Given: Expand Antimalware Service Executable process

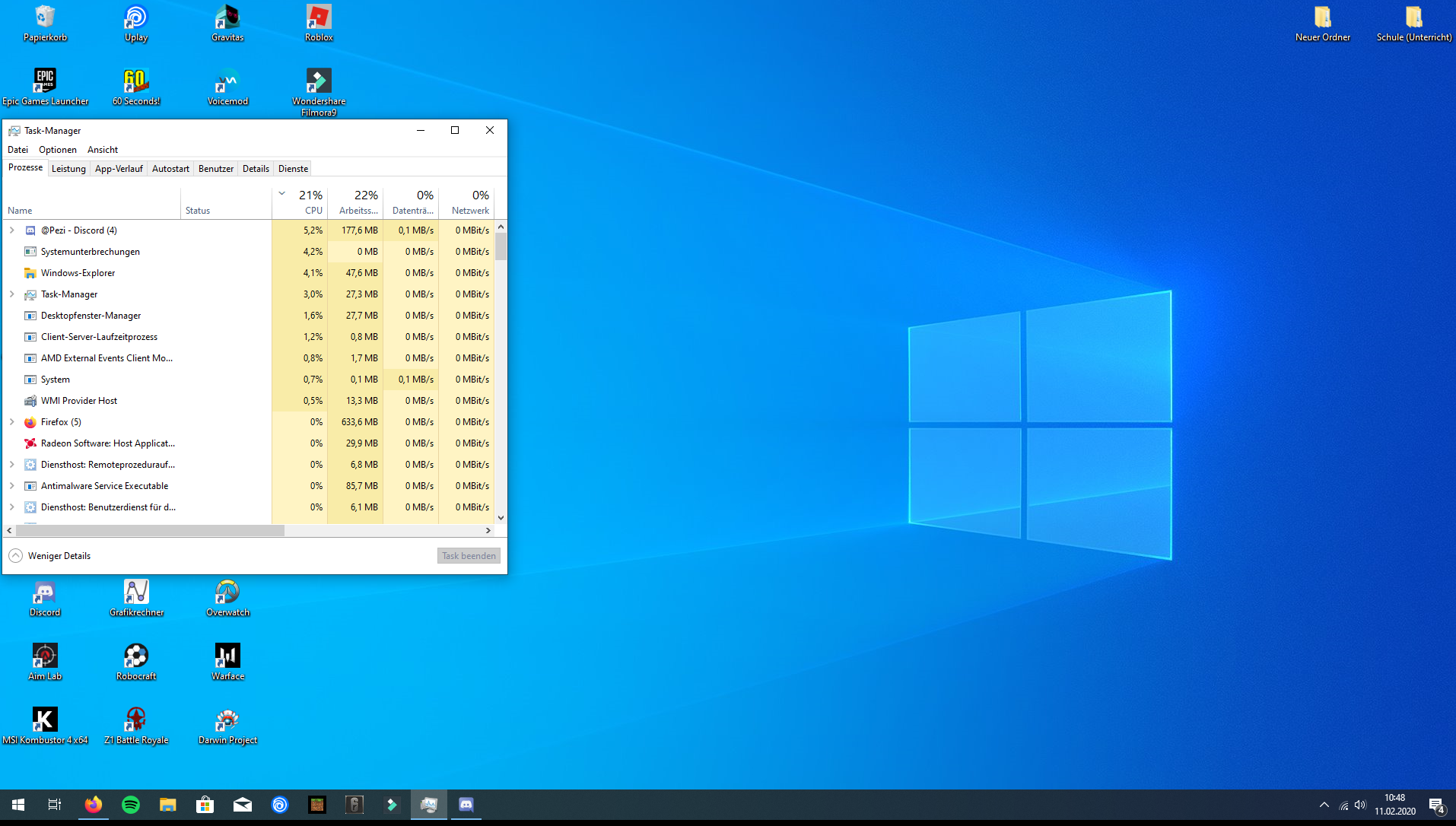Looking at the screenshot, I should [12, 486].
